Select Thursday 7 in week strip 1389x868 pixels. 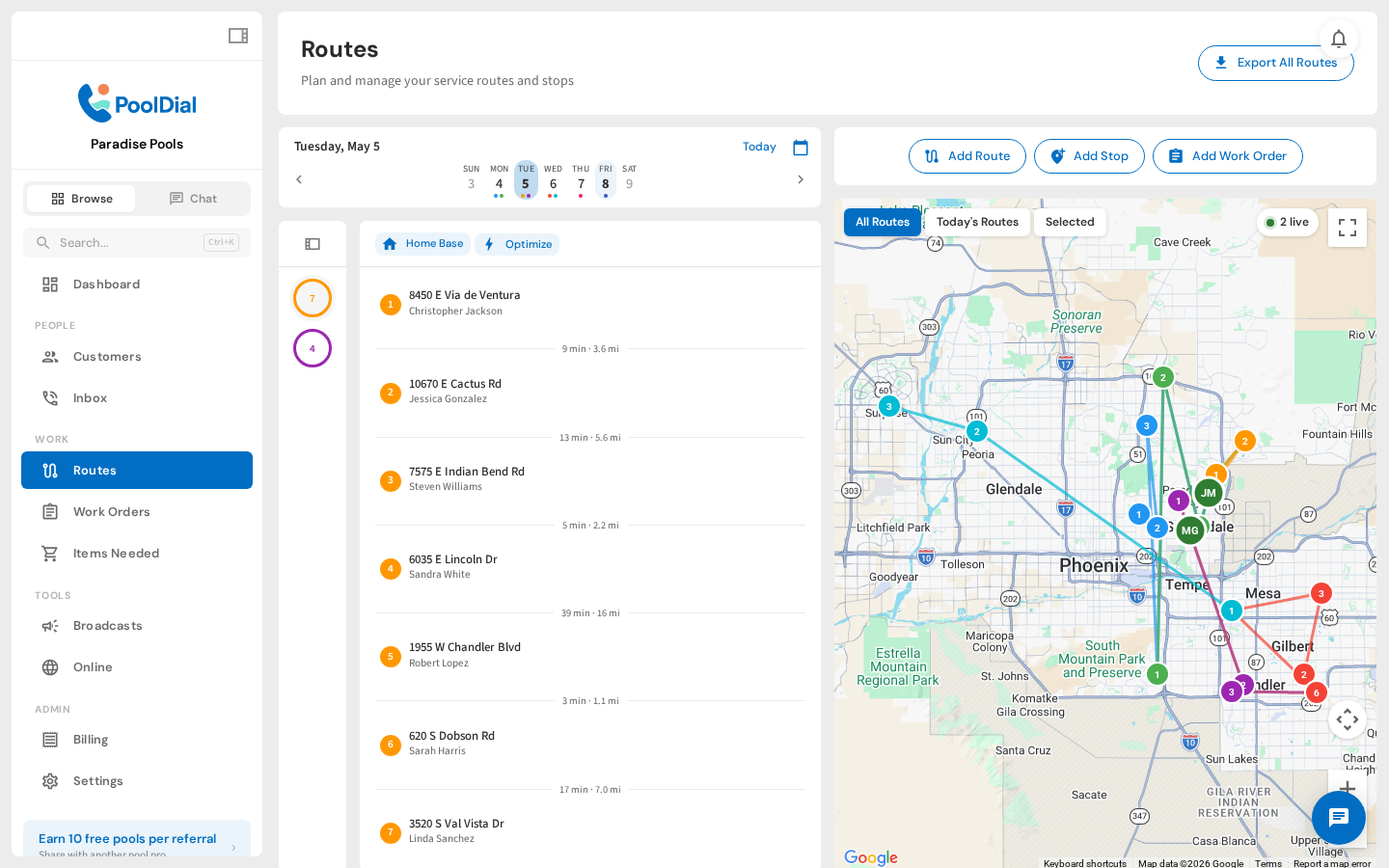pyautogui.click(x=581, y=180)
